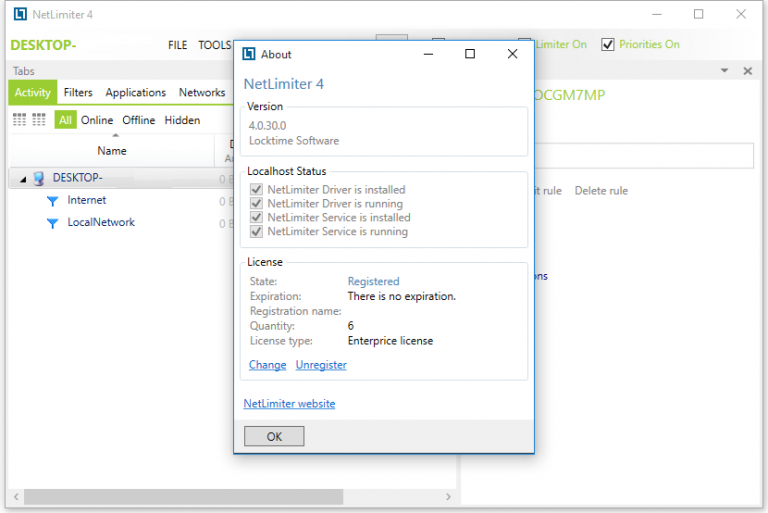Screen dimensions: 768x513
Task: Click the OK button in About dialog
Action: click(274, 436)
